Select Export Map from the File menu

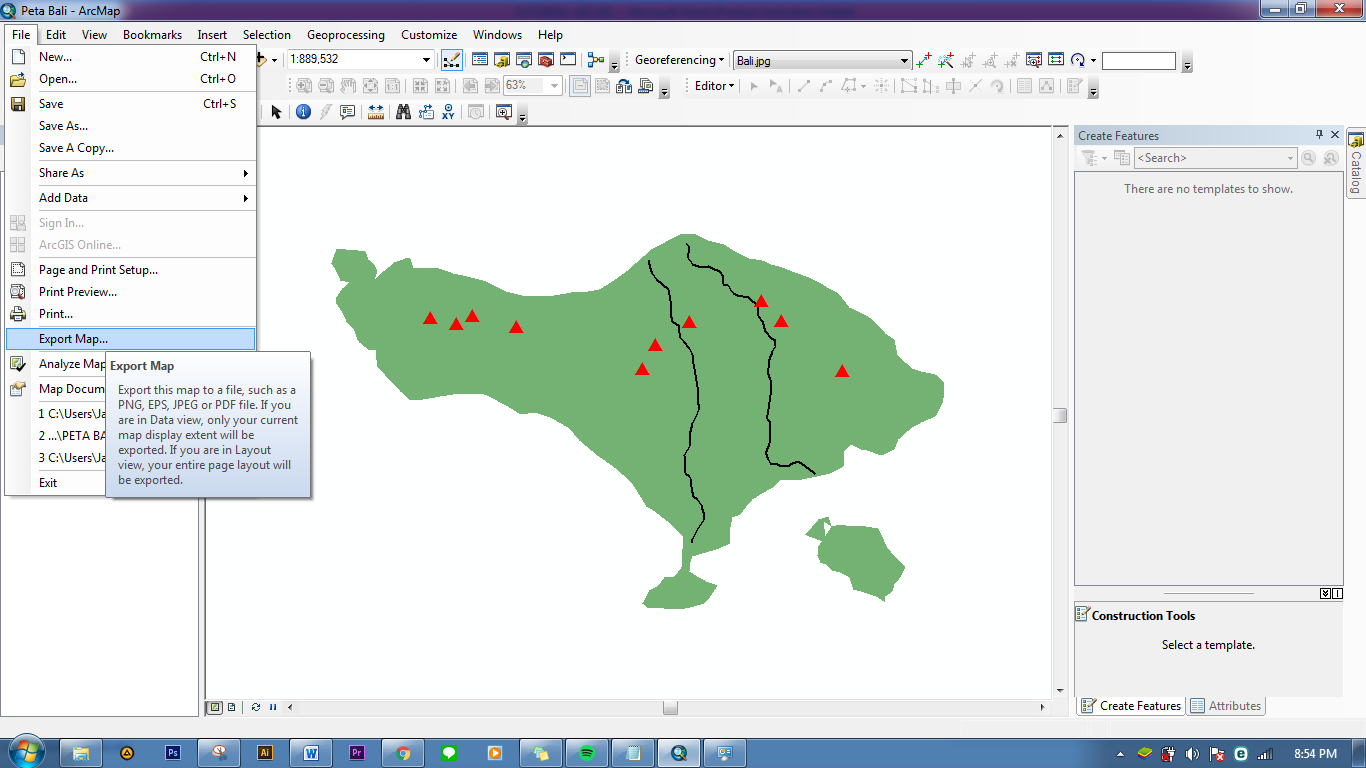click(74, 338)
